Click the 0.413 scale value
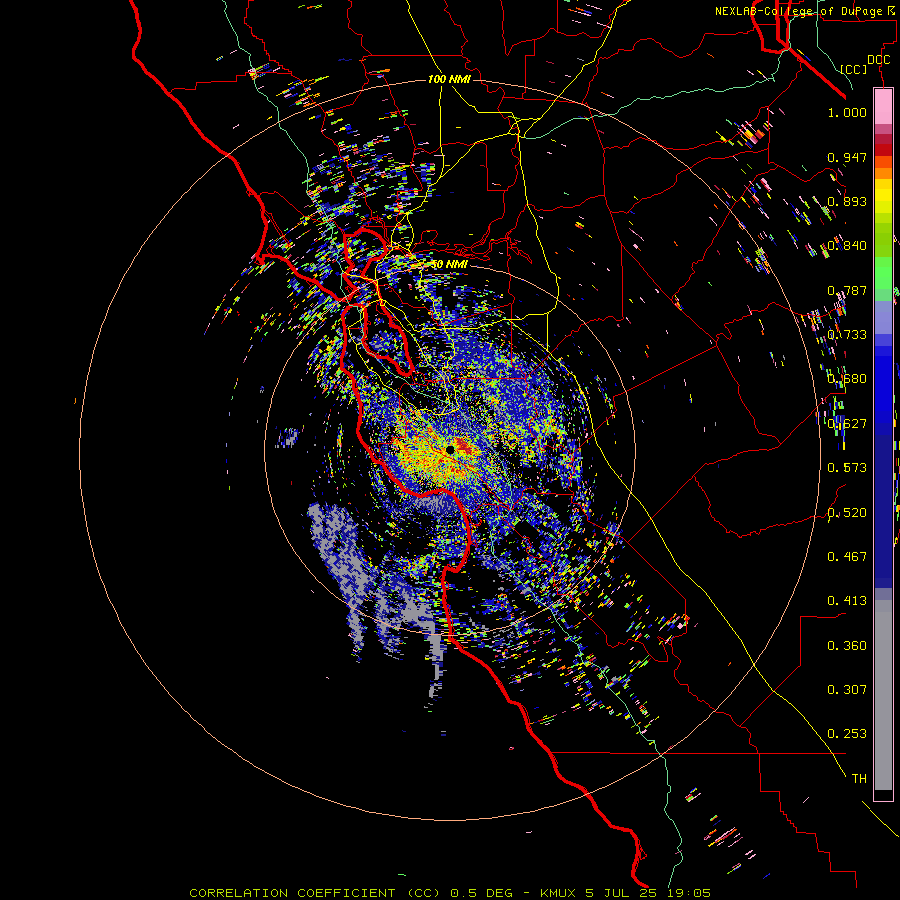Screen dimensions: 900x900 [847, 601]
